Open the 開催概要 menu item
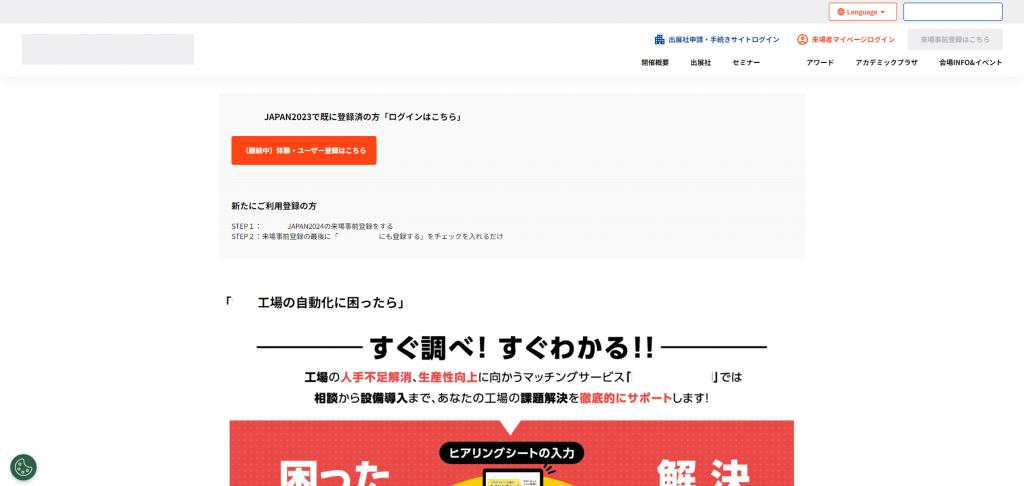 pyautogui.click(x=655, y=63)
